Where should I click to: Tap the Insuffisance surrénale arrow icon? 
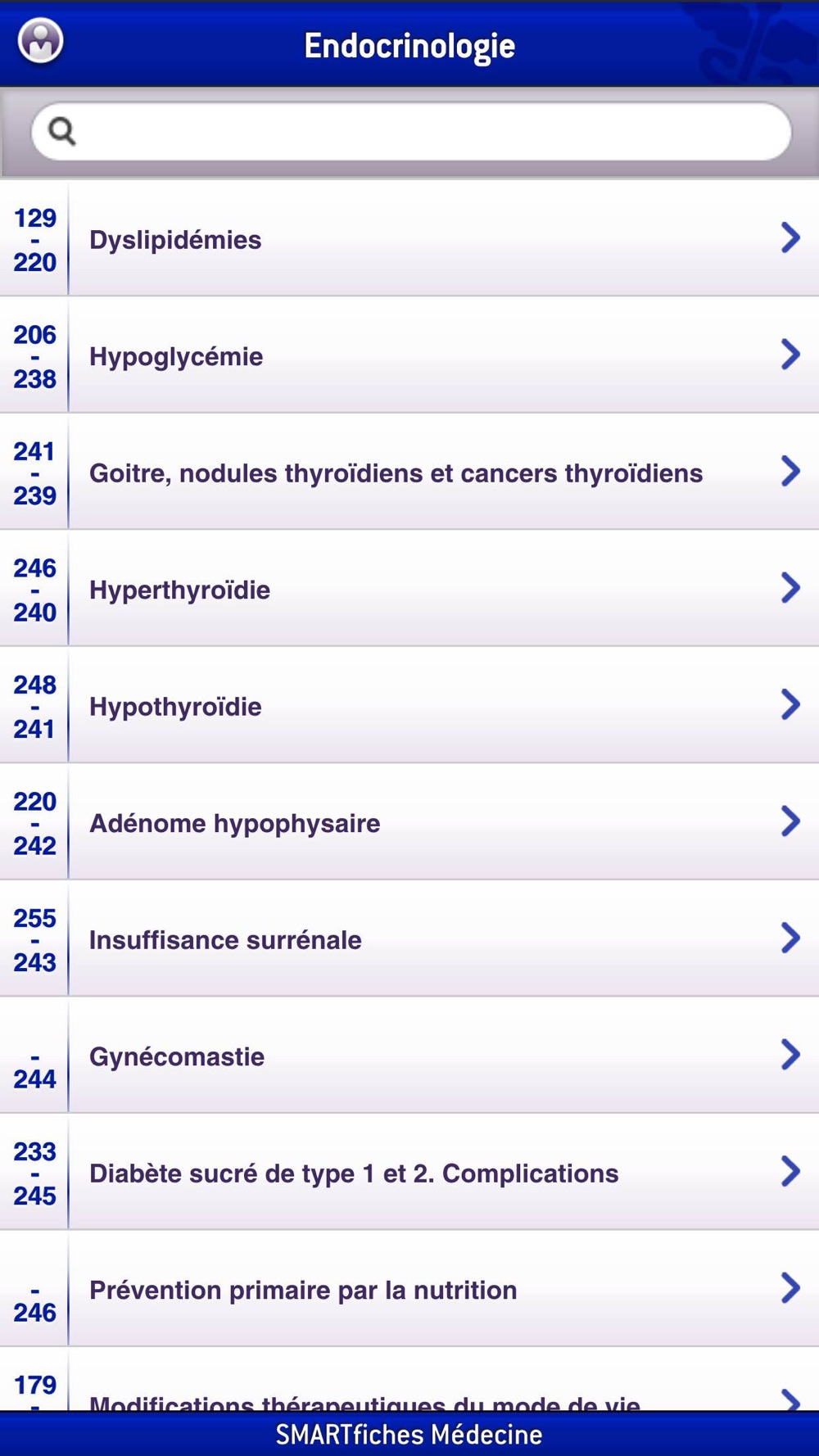tap(790, 938)
